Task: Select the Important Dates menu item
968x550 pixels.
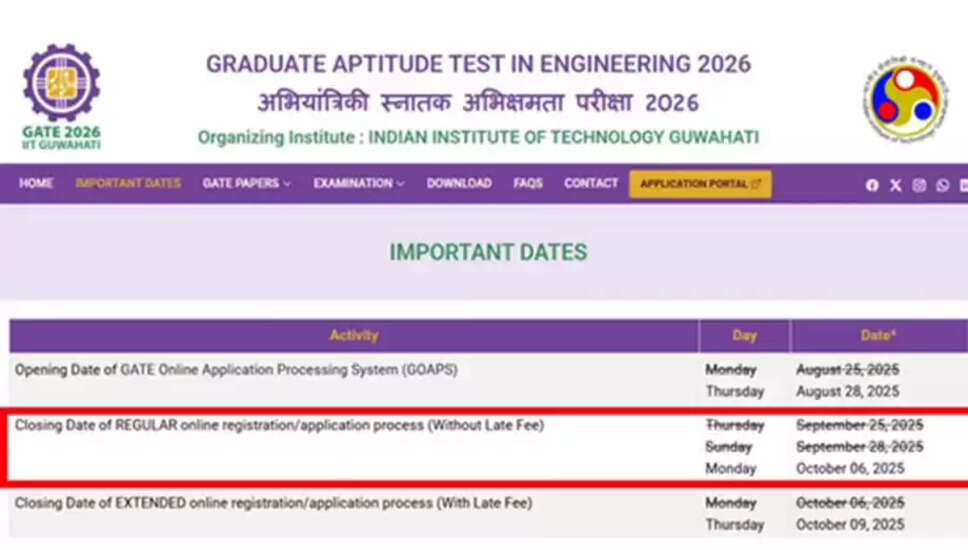Action: pyautogui.click(x=128, y=183)
